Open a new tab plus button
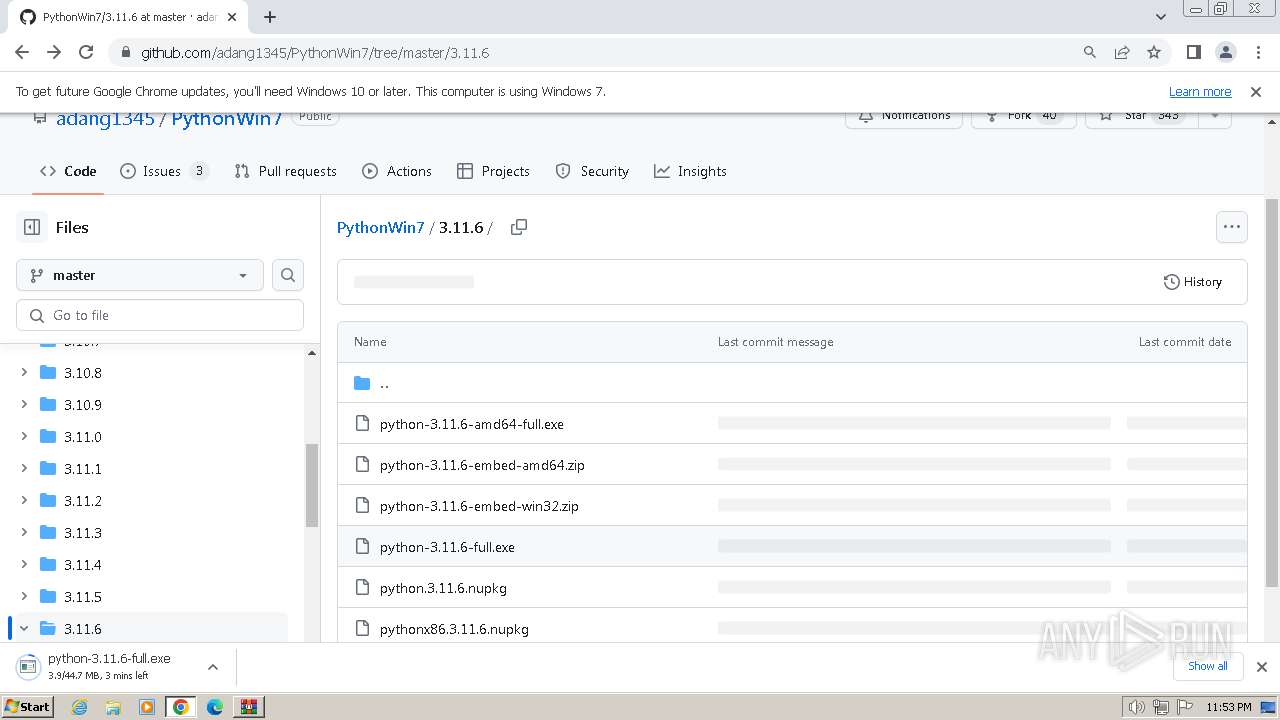 pyautogui.click(x=270, y=17)
